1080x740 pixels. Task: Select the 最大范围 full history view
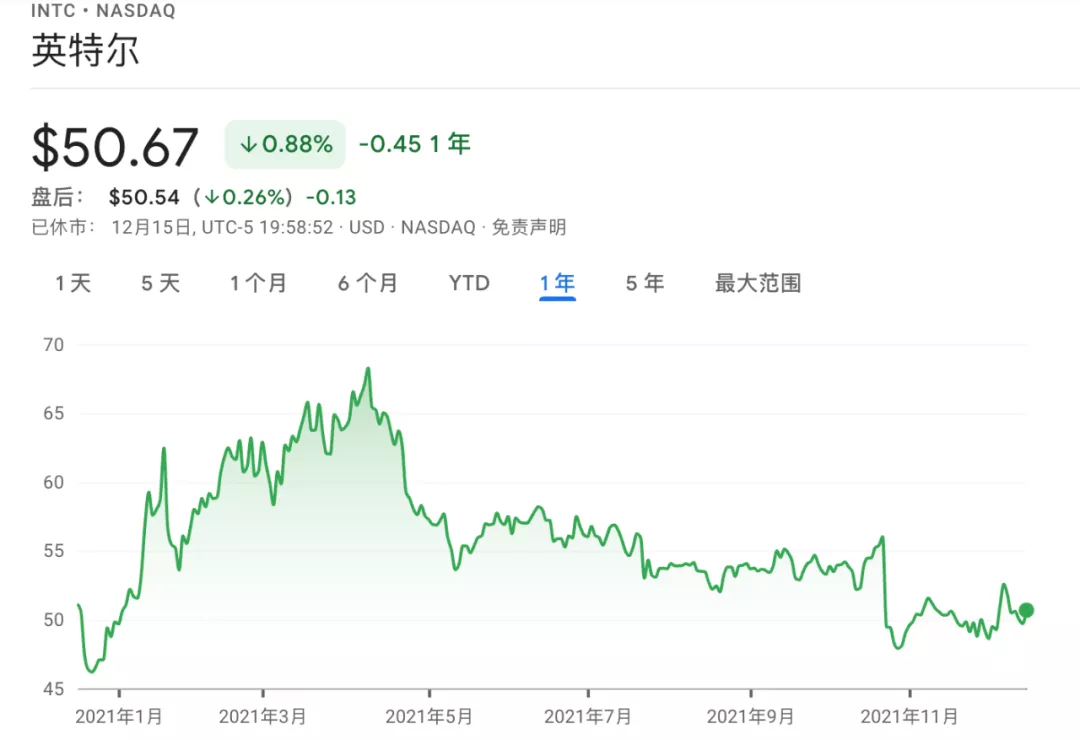[x=756, y=283]
